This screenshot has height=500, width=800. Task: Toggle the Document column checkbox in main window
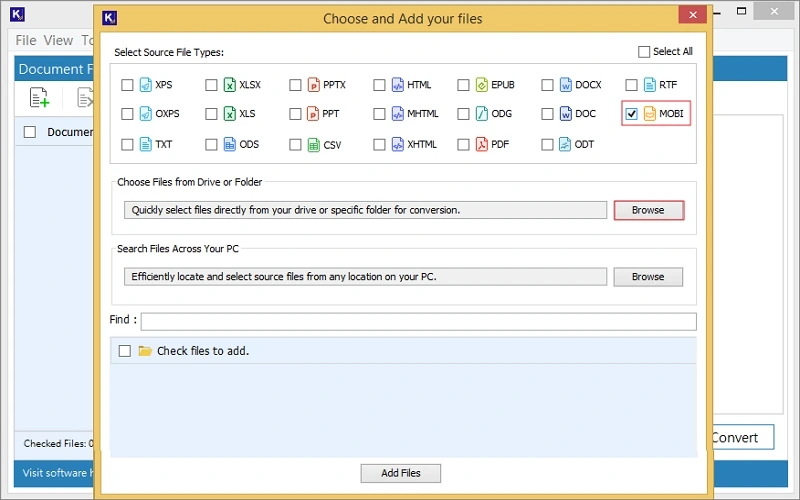(30, 132)
